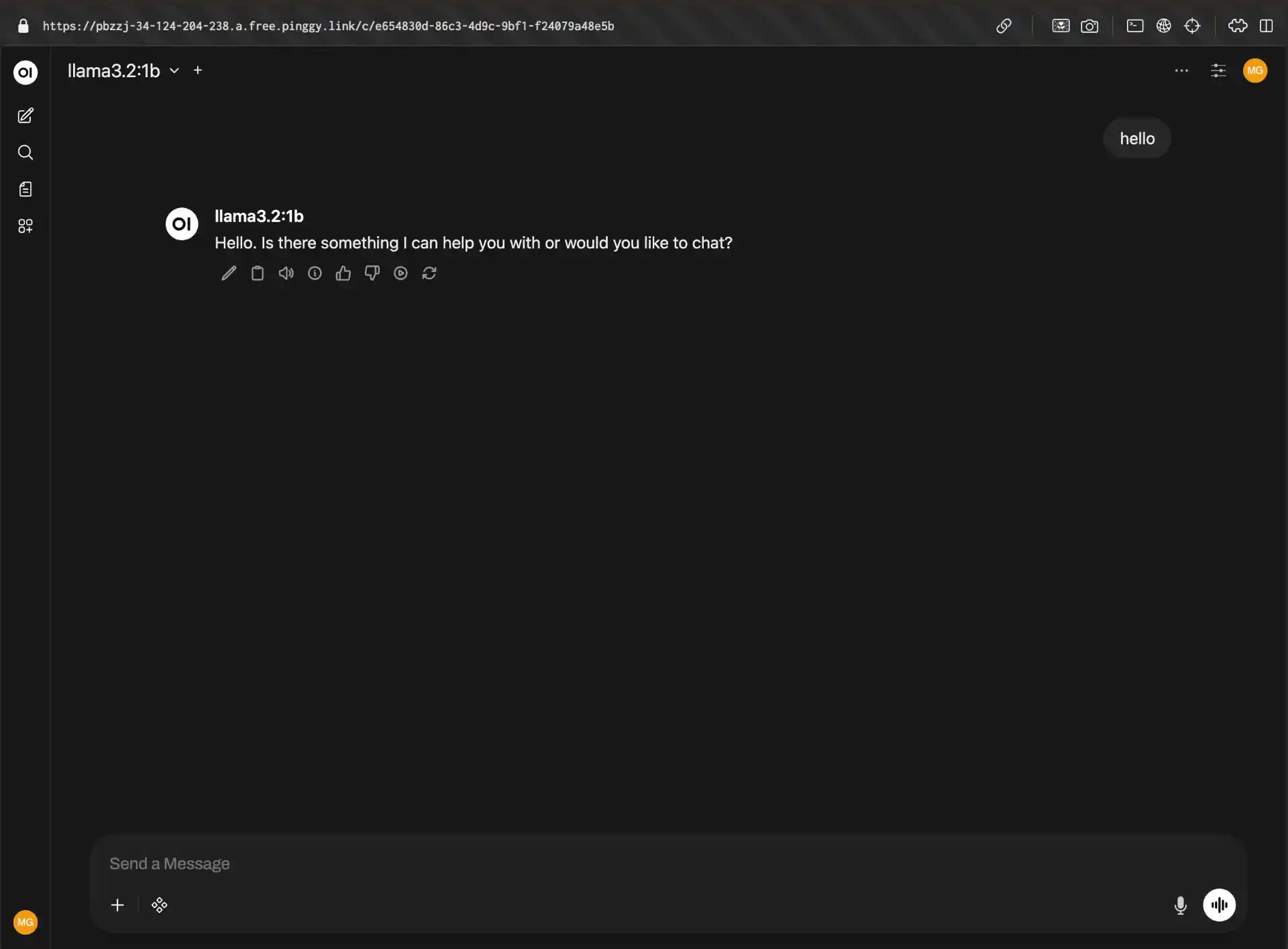Open the three-dot chat options menu
Viewport: 1288px width, 949px height.
[1181, 70]
